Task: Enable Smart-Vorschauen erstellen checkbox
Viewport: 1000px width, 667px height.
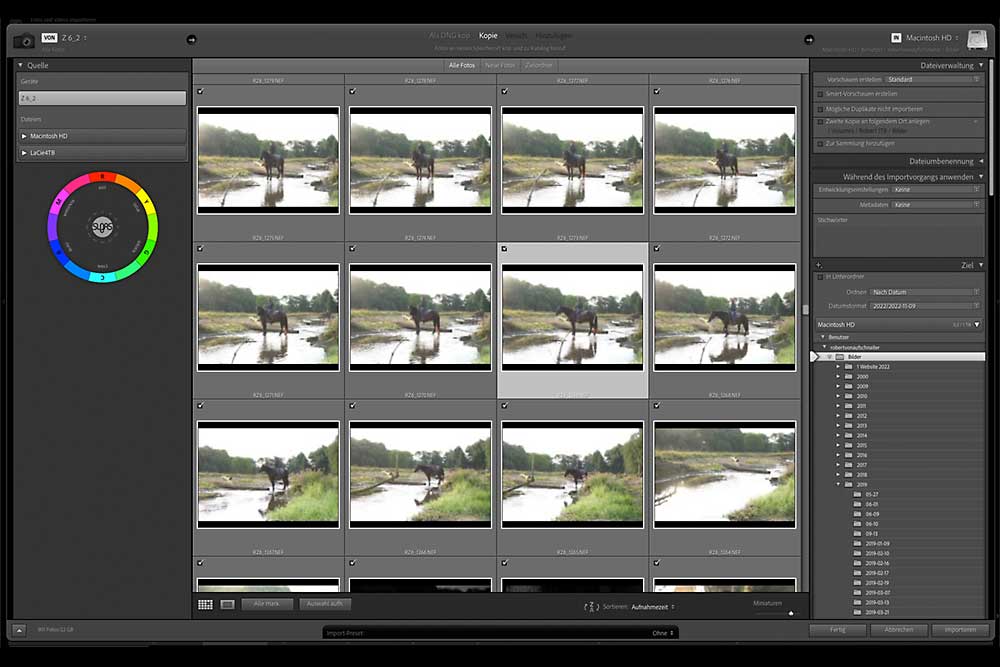Action: pos(820,94)
